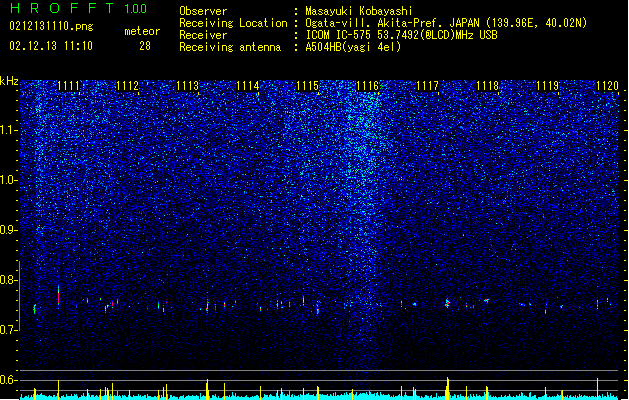The height and width of the screenshot is (400, 629).
Task: Click time marker 1113
Action: tap(188, 86)
